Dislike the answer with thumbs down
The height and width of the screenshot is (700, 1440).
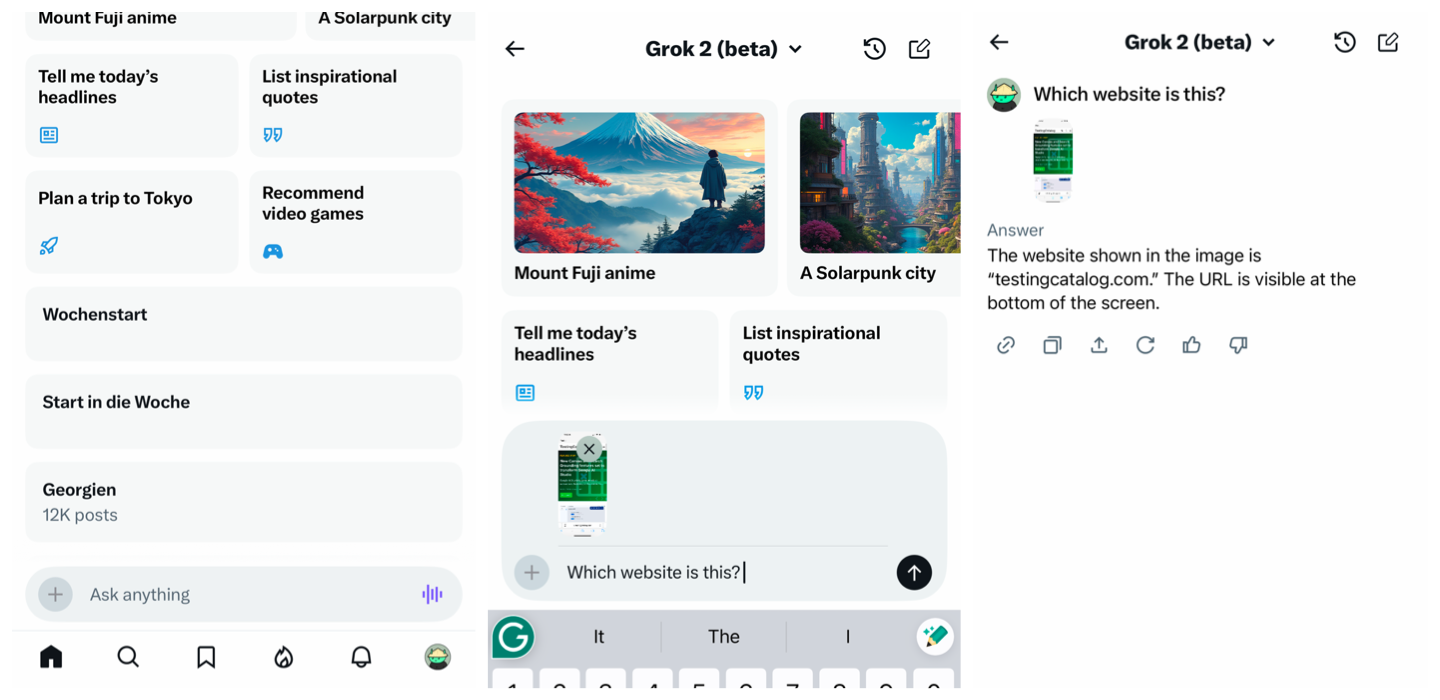[x=1238, y=345]
